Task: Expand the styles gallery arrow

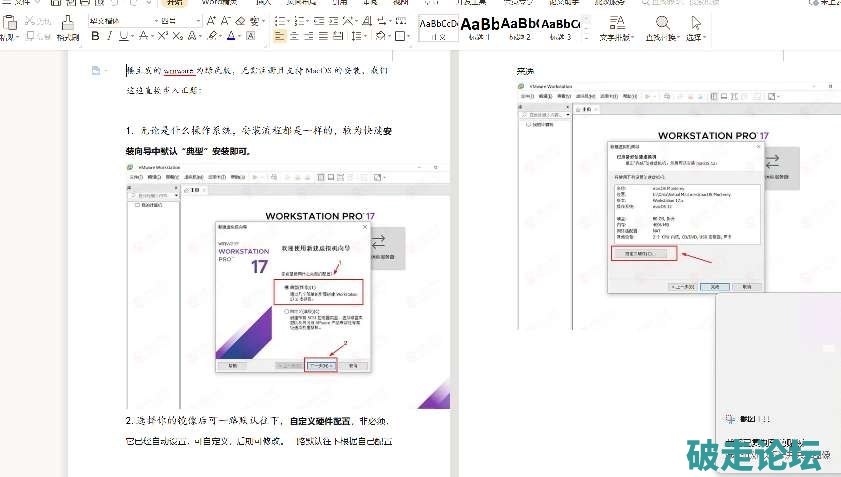Action: tap(585, 36)
